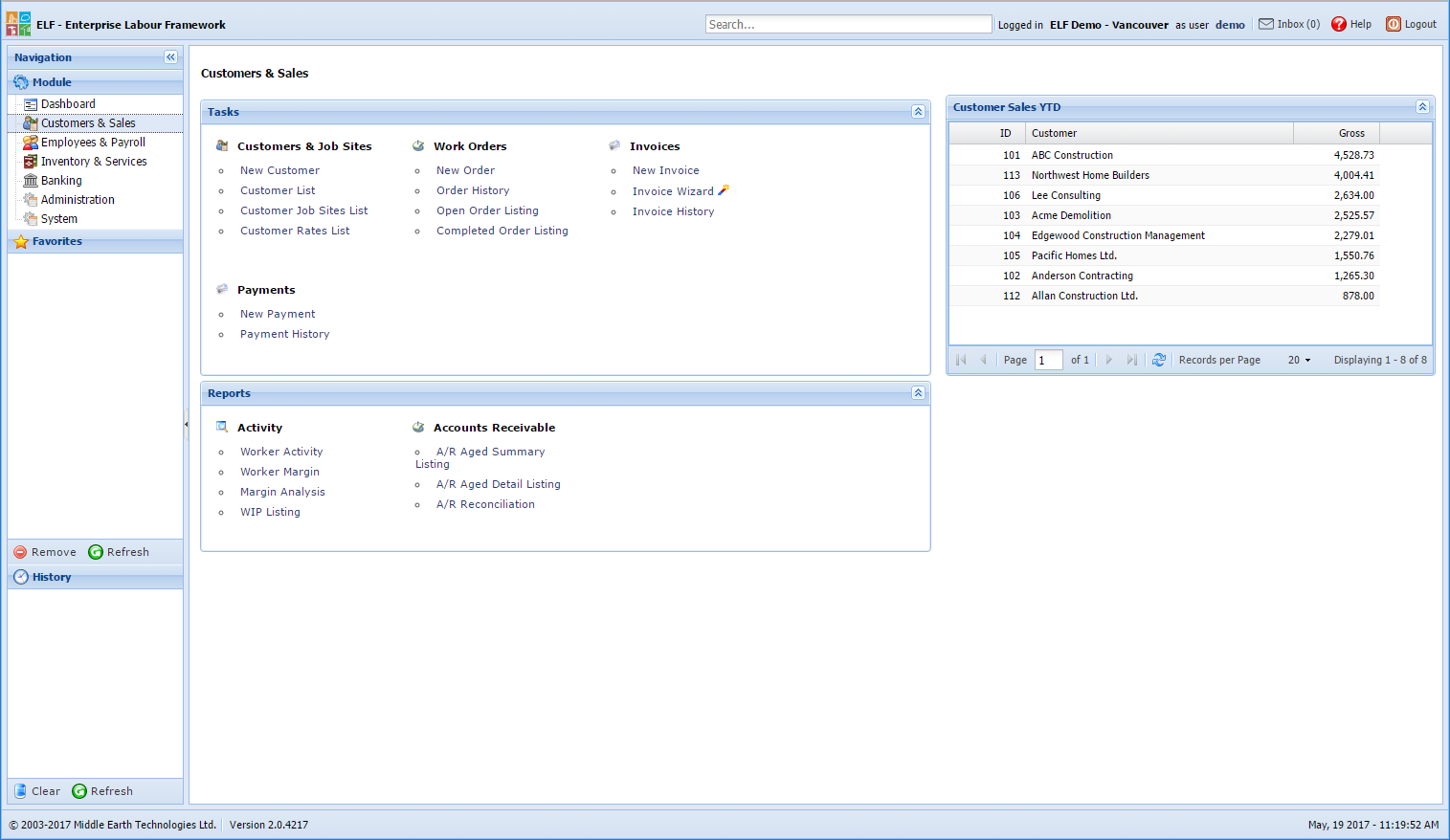
Task: Open the Banking module
Action: (60, 180)
